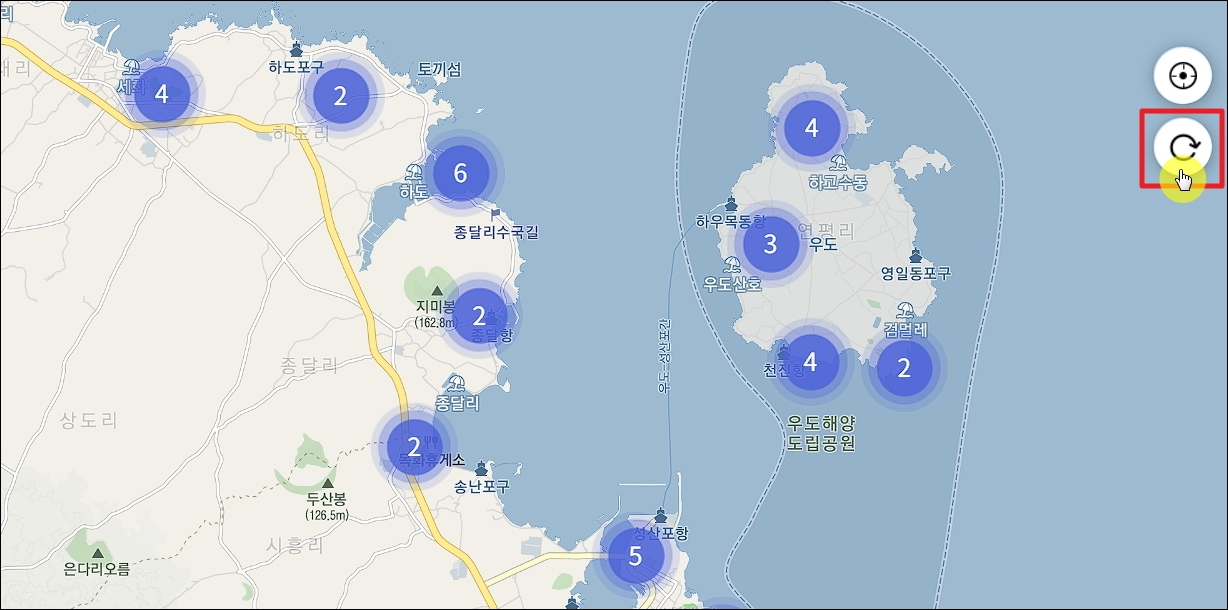Click the 하우목동항 text label

731,221
